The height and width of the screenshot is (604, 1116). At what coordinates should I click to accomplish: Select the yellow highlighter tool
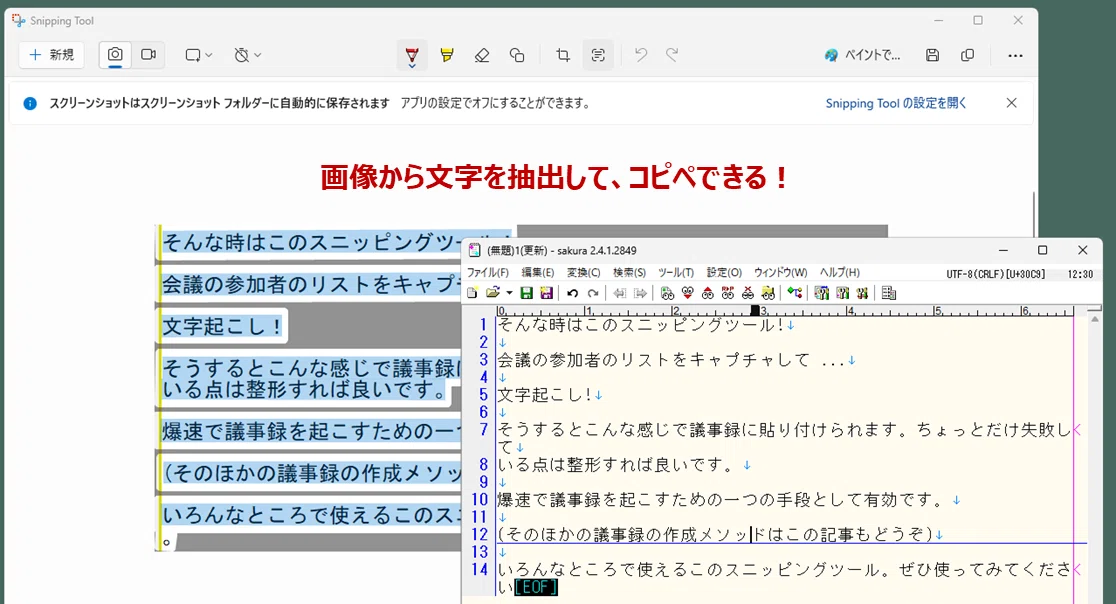click(447, 55)
